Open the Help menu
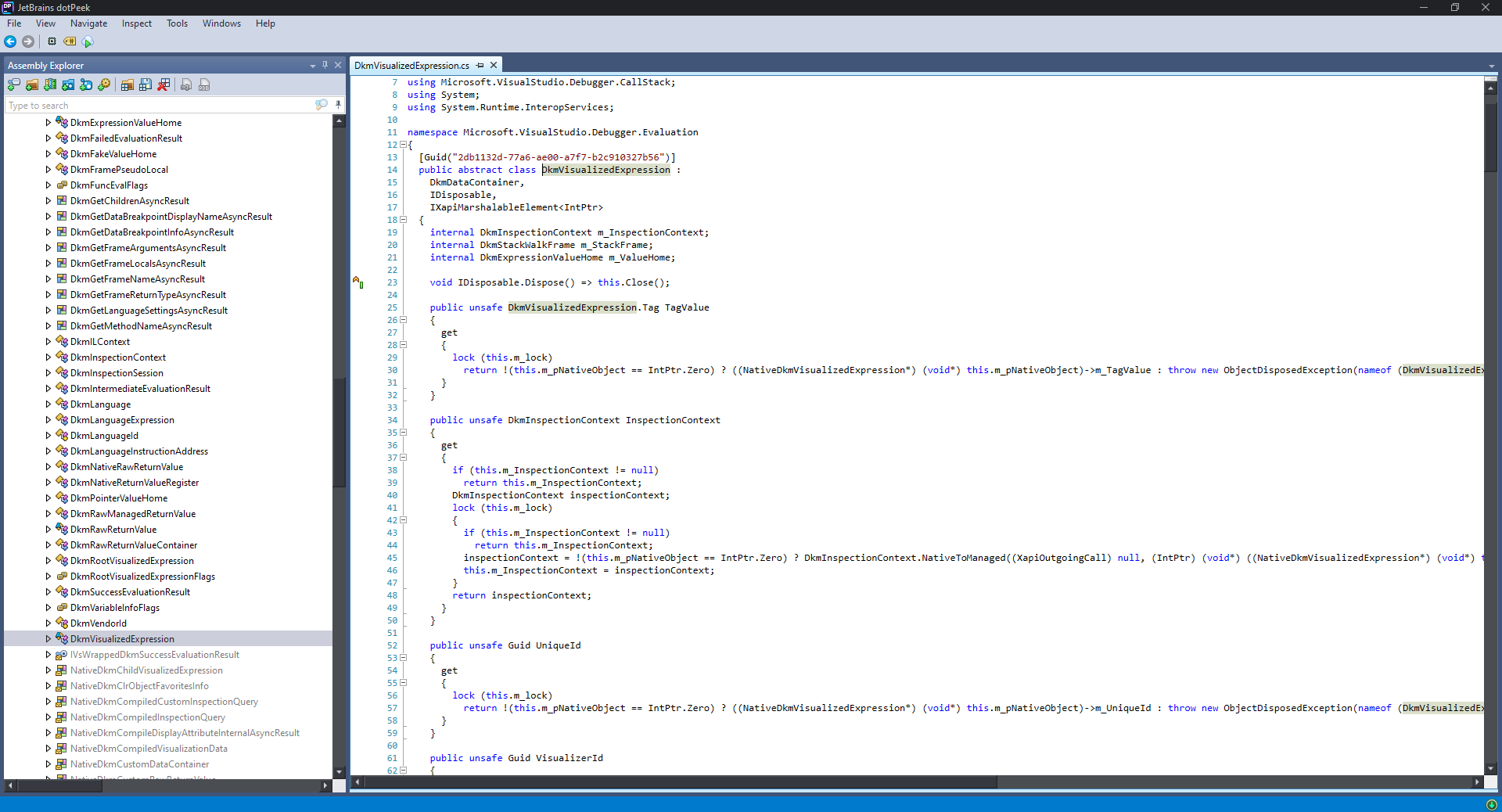This screenshot has width=1502, height=812. 265,23
